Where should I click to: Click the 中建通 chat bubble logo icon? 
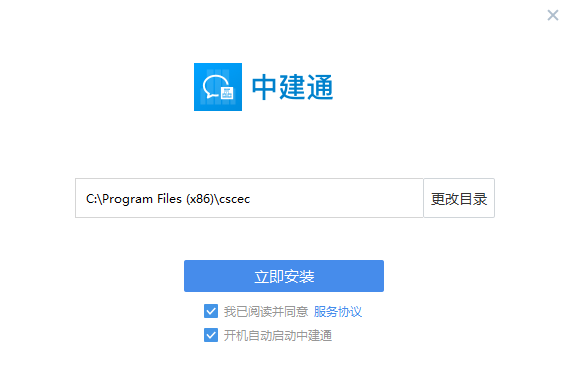218,87
